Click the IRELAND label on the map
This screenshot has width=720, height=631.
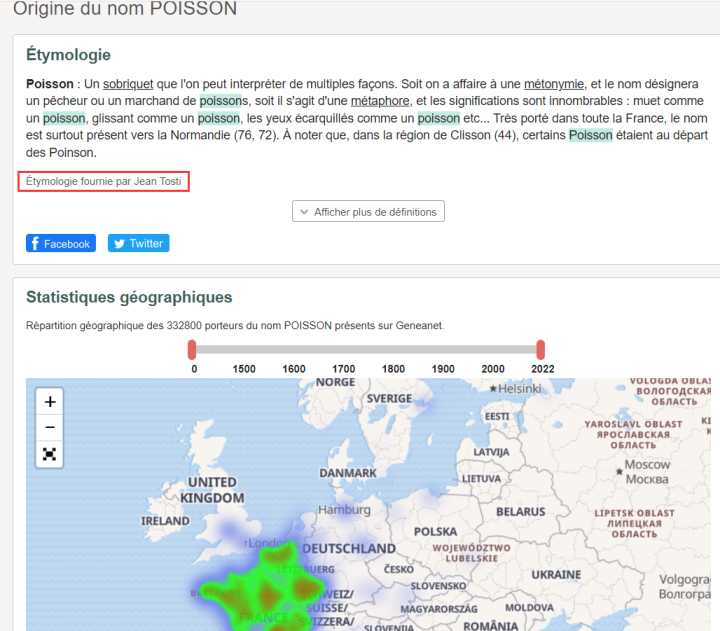coord(165,521)
